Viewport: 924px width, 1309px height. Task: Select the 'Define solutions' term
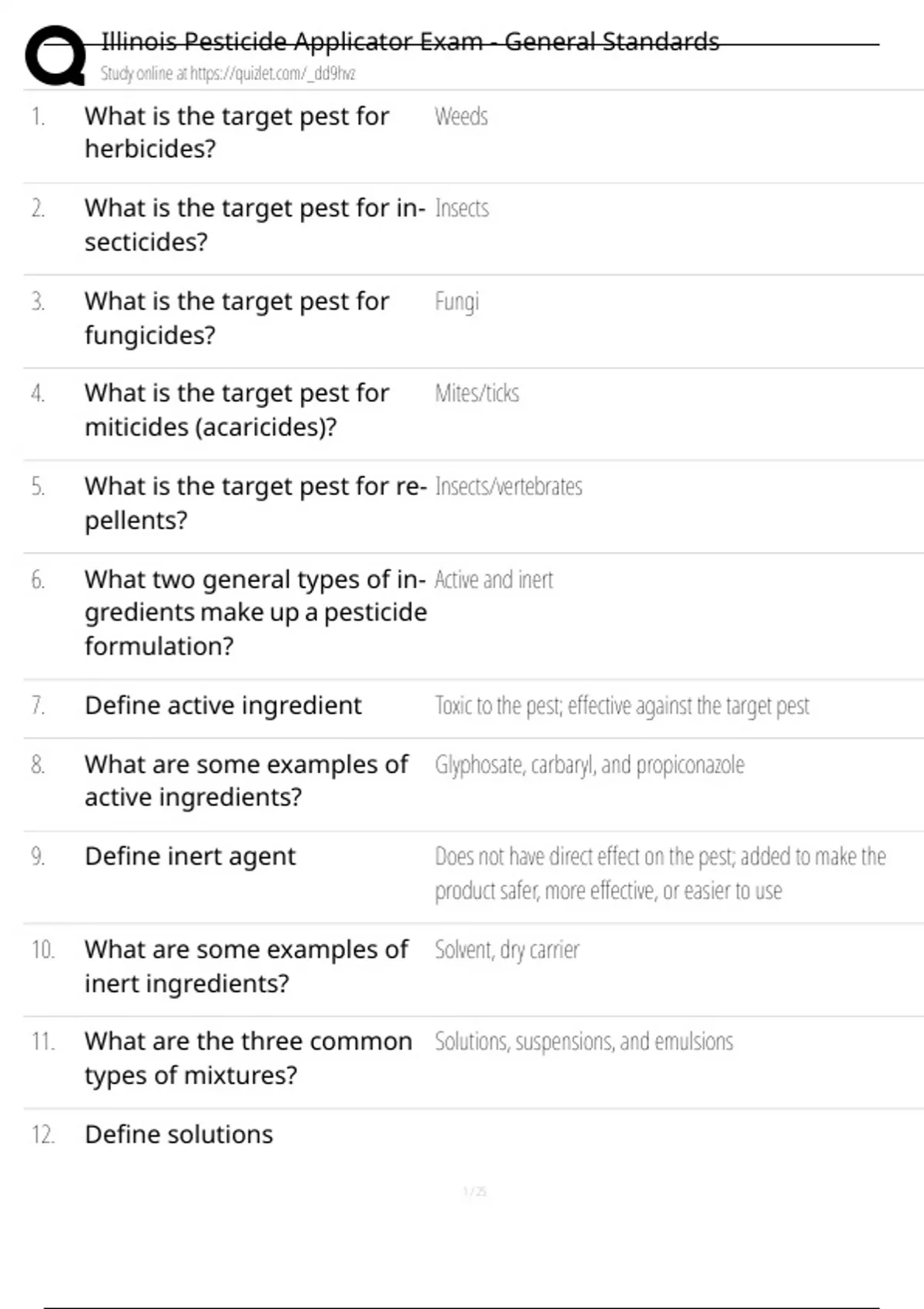tap(179, 1134)
